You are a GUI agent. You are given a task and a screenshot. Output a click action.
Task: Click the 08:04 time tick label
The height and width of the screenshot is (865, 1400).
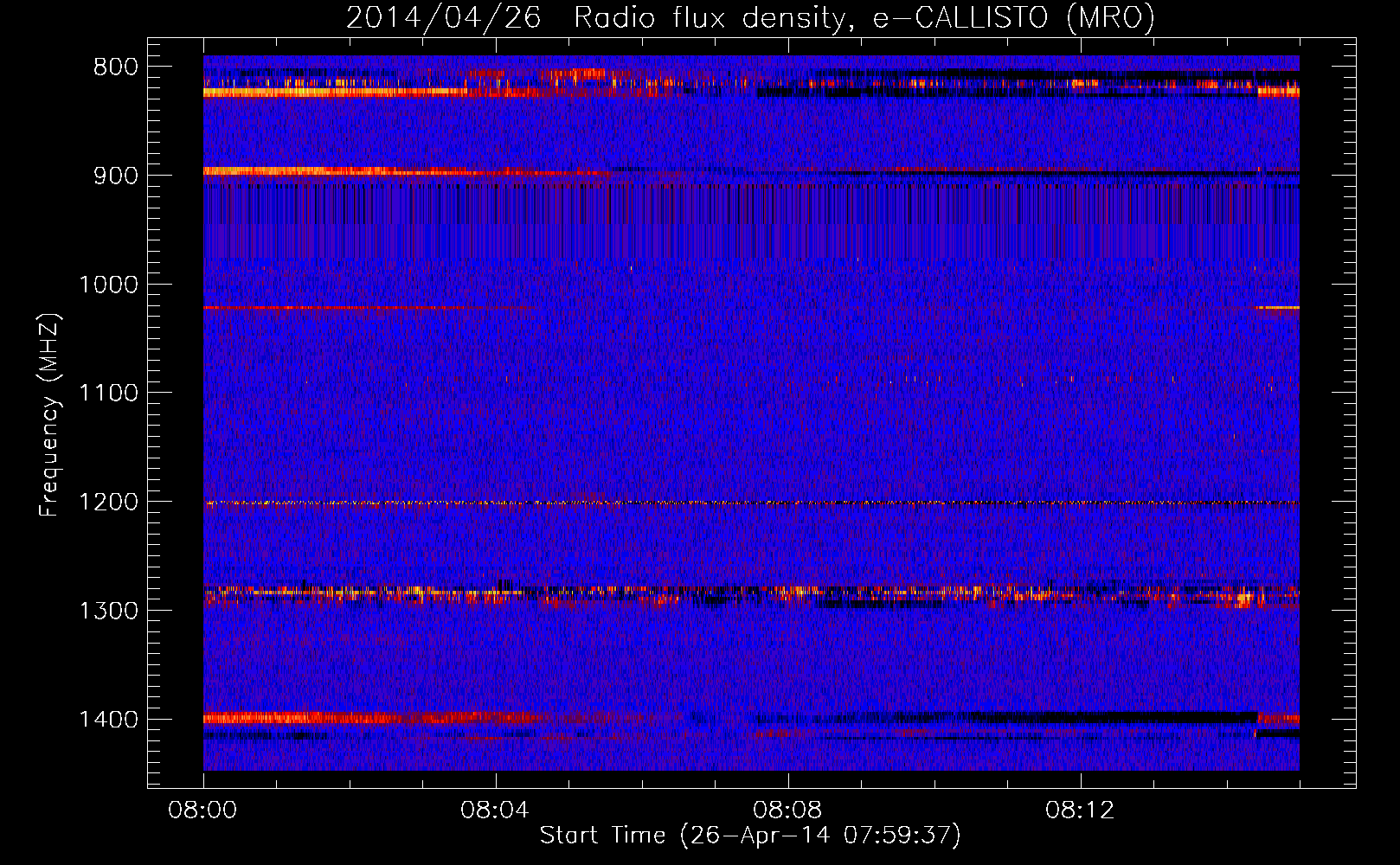(494, 811)
